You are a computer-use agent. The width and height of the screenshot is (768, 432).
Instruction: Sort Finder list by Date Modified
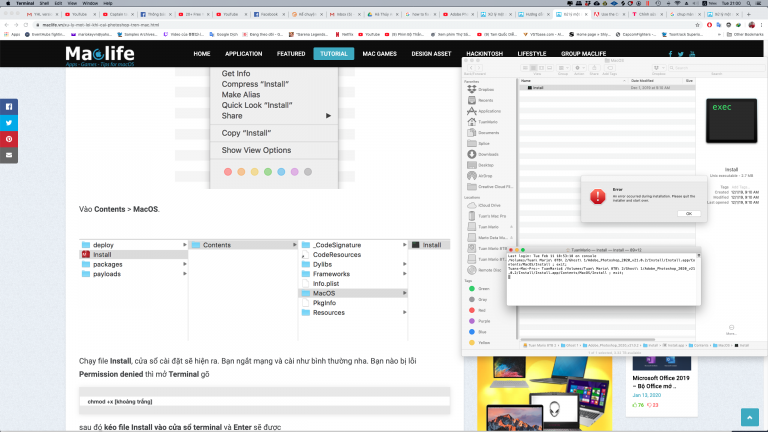(655, 81)
